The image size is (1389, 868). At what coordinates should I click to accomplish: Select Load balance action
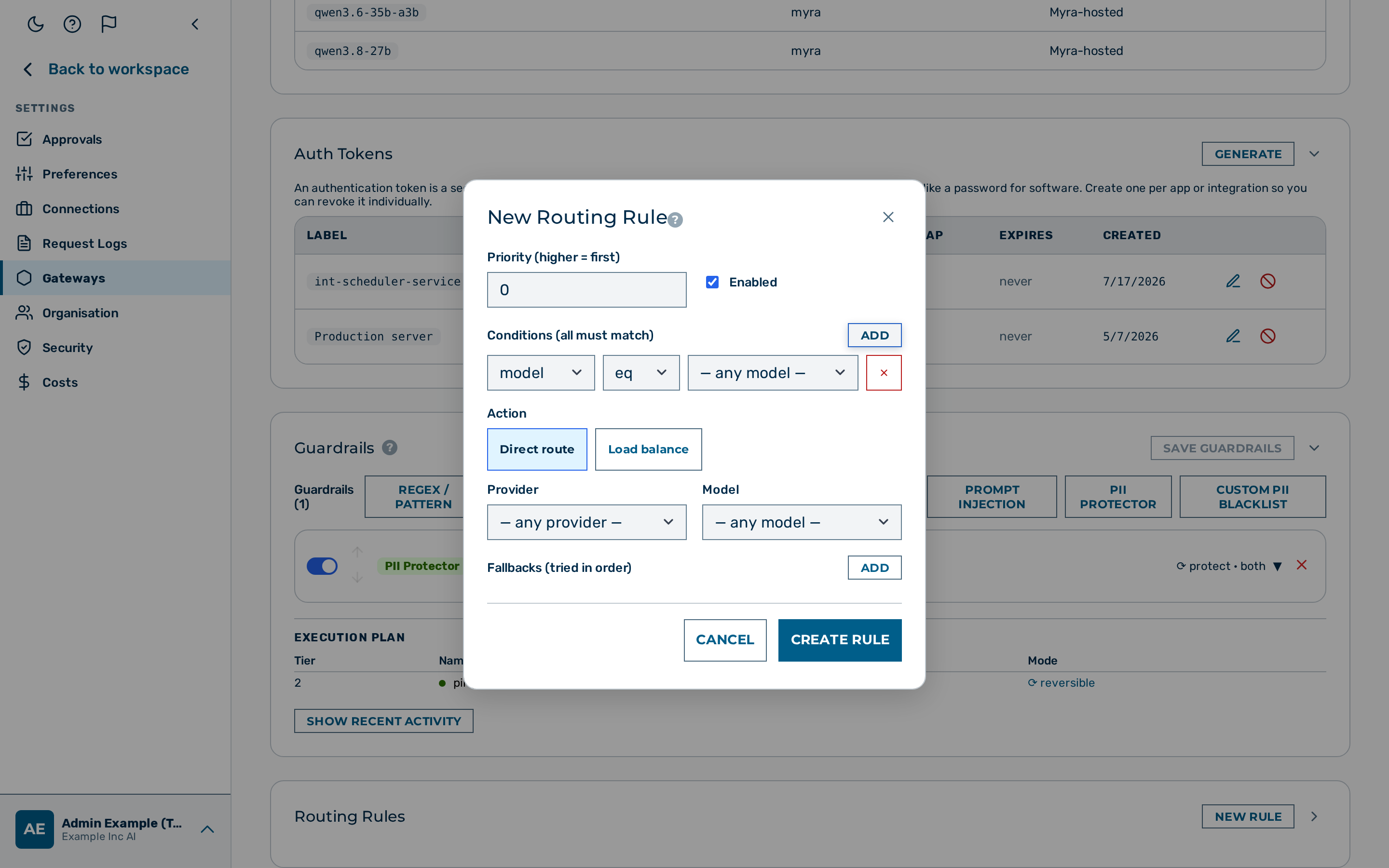tap(648, 449)
